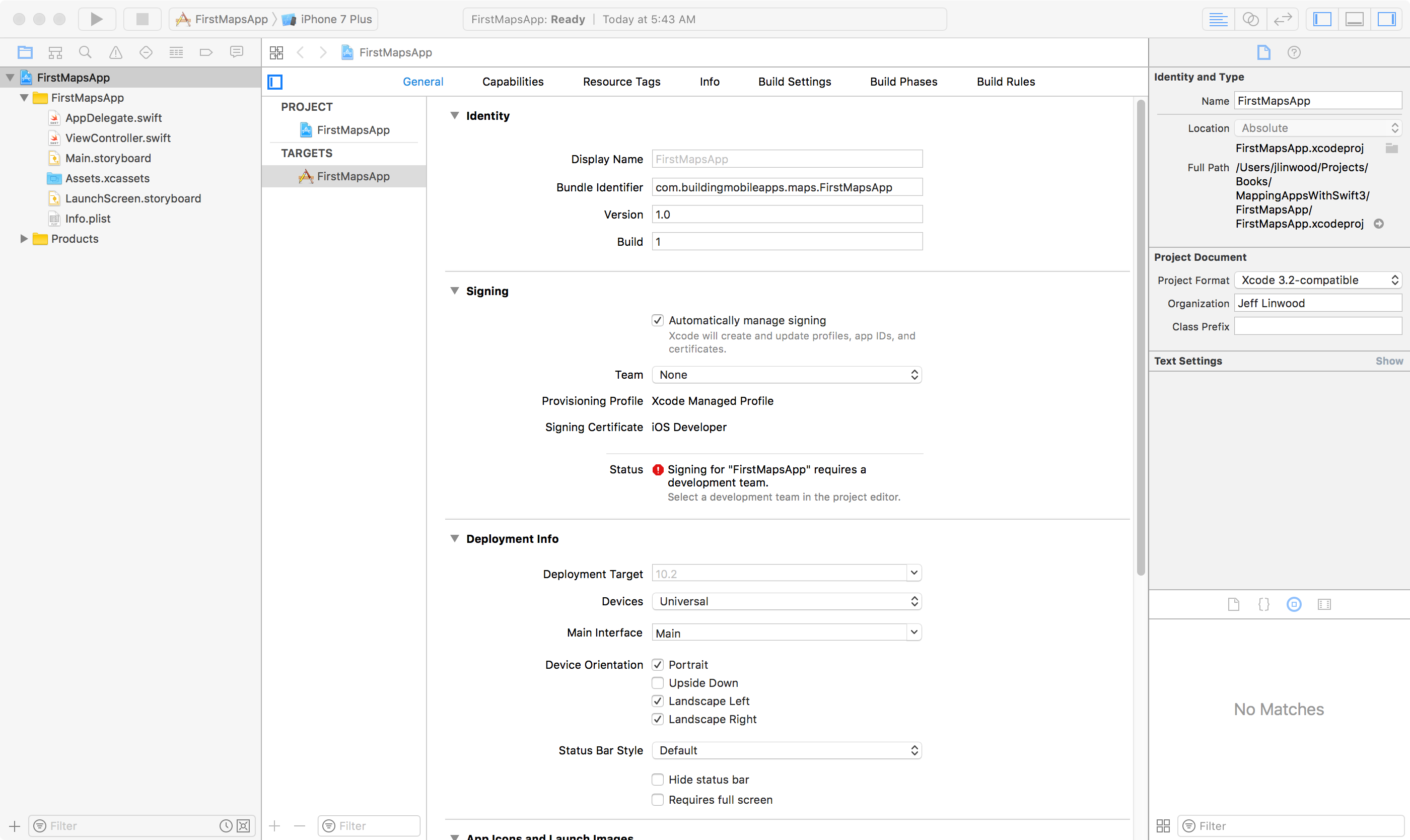
Task: Select the File inspector icon
Action: (1264, 52)
